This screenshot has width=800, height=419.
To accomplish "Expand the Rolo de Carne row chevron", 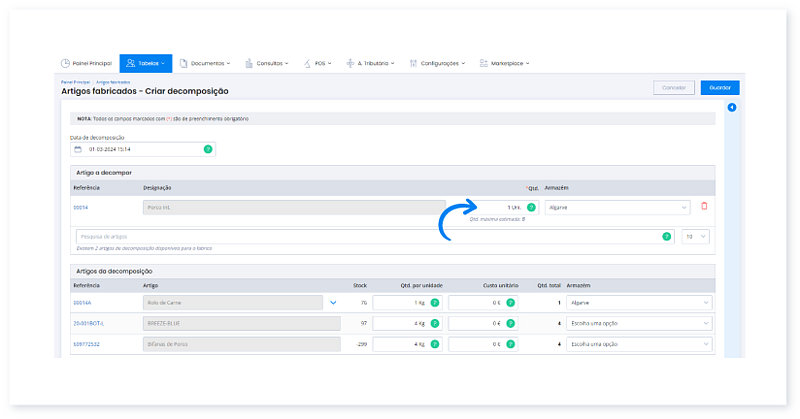I will [333, 302].
